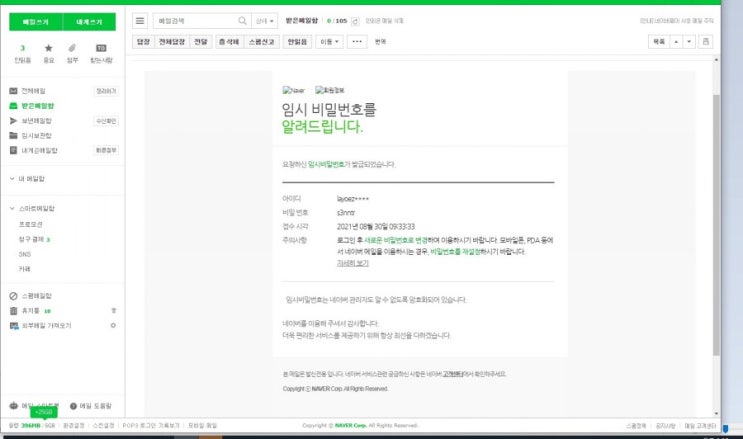Click the button beside 내게쓴메일함
This screenshot has width=743, height=439.
pos(106,150)
